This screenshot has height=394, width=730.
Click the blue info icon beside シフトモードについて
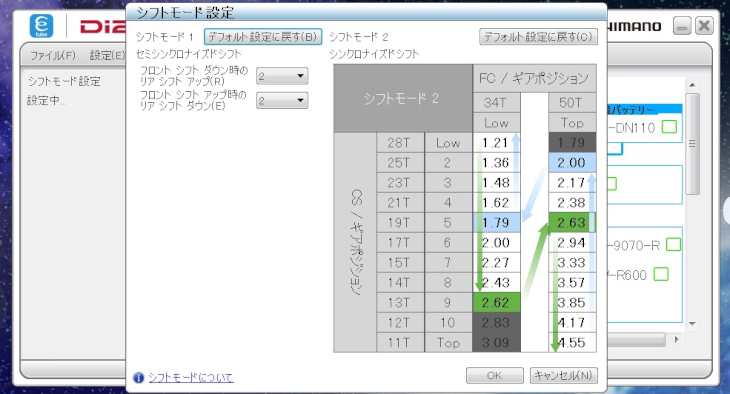pos(138,377)
